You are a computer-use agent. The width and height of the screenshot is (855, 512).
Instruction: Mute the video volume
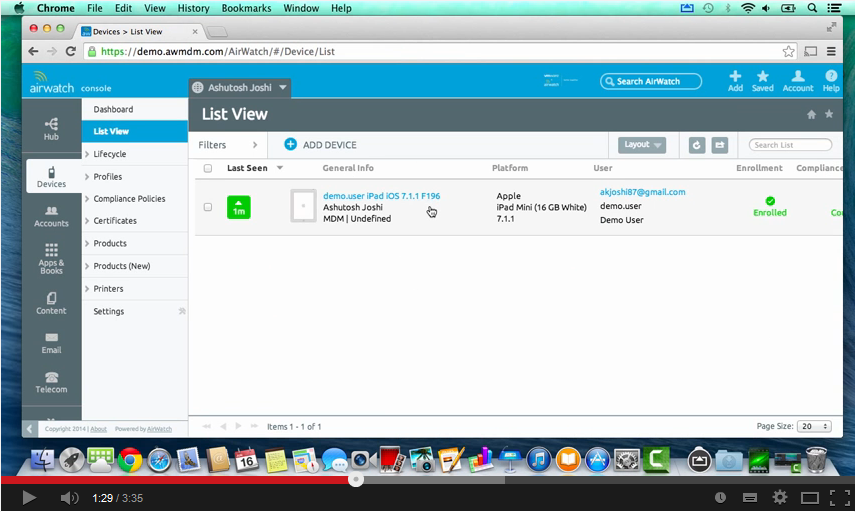(69, 498)
